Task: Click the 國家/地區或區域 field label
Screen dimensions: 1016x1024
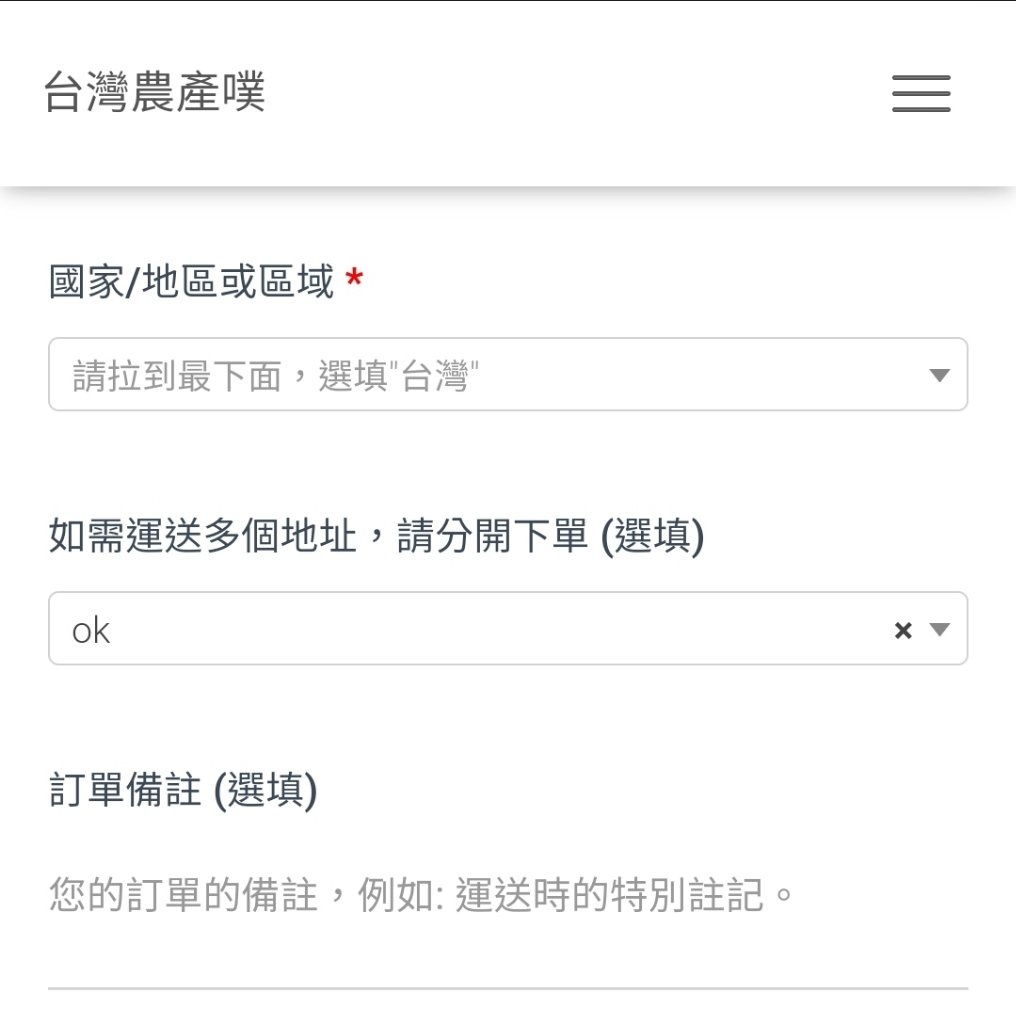Action: [x=191, y=281]
